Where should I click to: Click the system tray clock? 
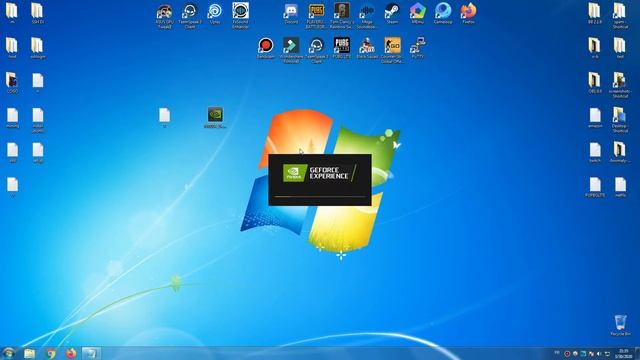click(623, 353)
